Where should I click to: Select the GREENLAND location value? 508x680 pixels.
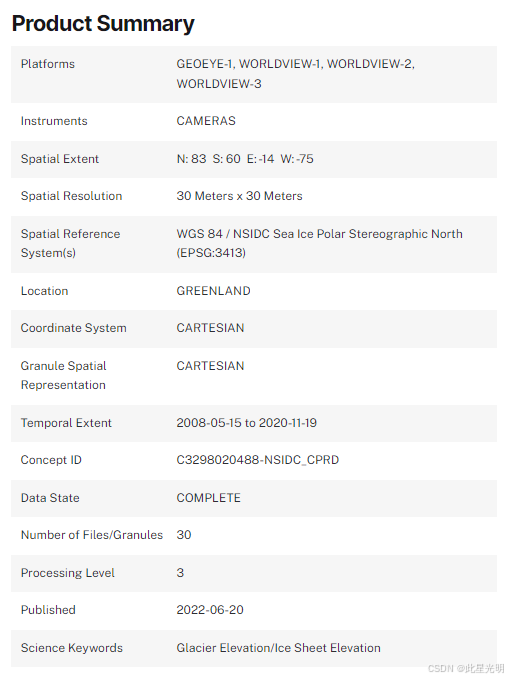coord(213,291)
